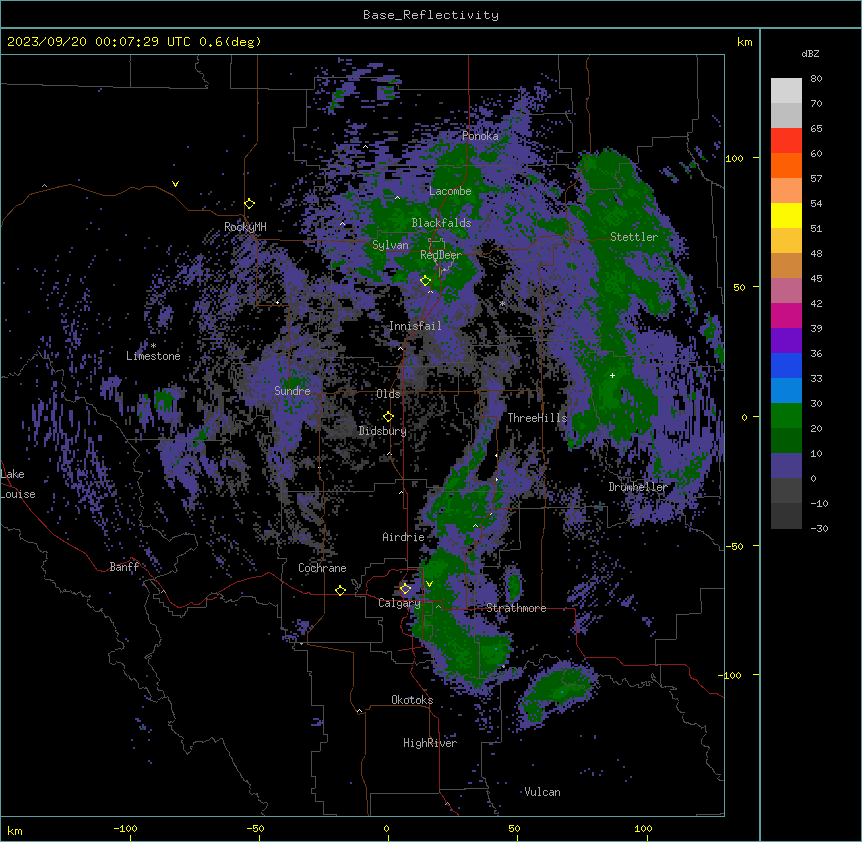Click the vertical axis 100 km label
The image size is (862, 842).
point(734,158)
